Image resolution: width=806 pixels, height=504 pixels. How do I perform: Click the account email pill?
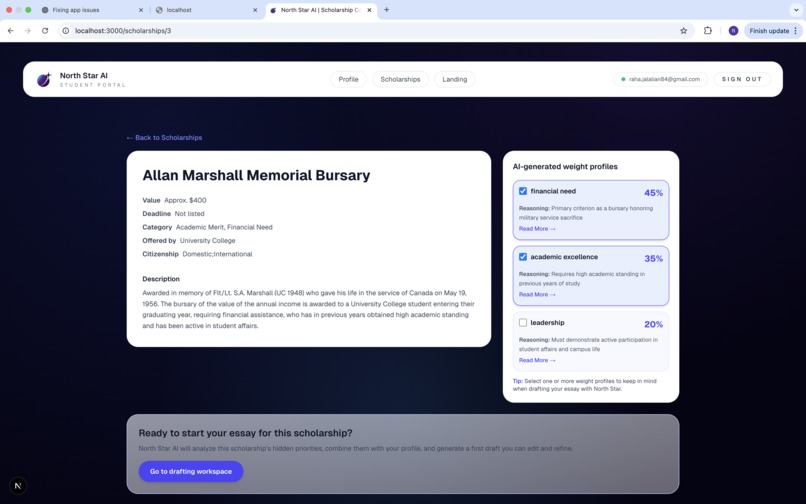click(x=661, y=79)
